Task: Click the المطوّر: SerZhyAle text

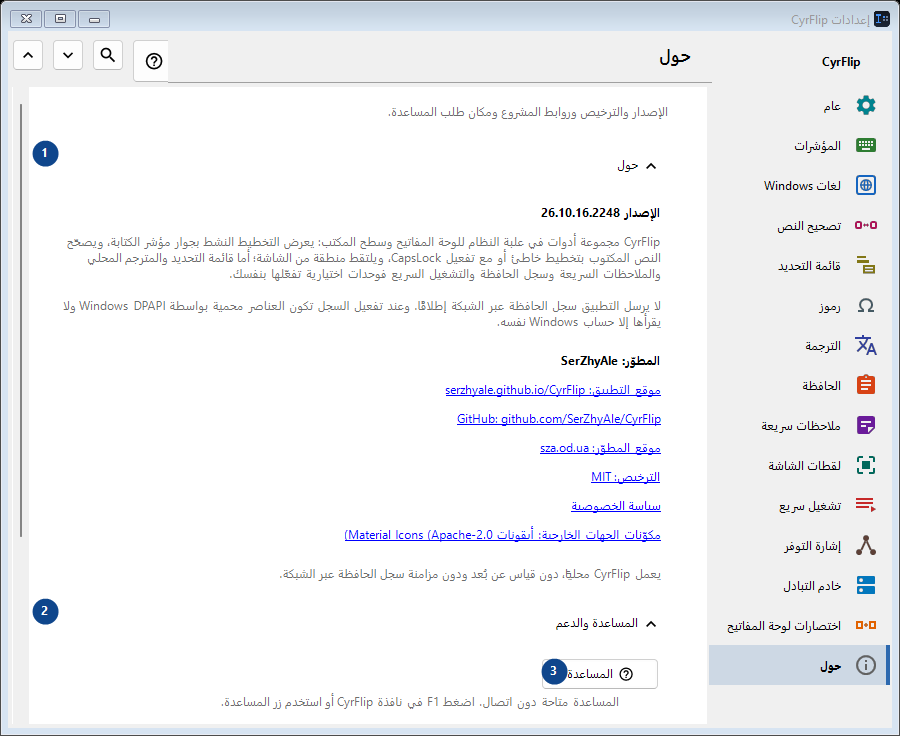Action: pos(610,361)
